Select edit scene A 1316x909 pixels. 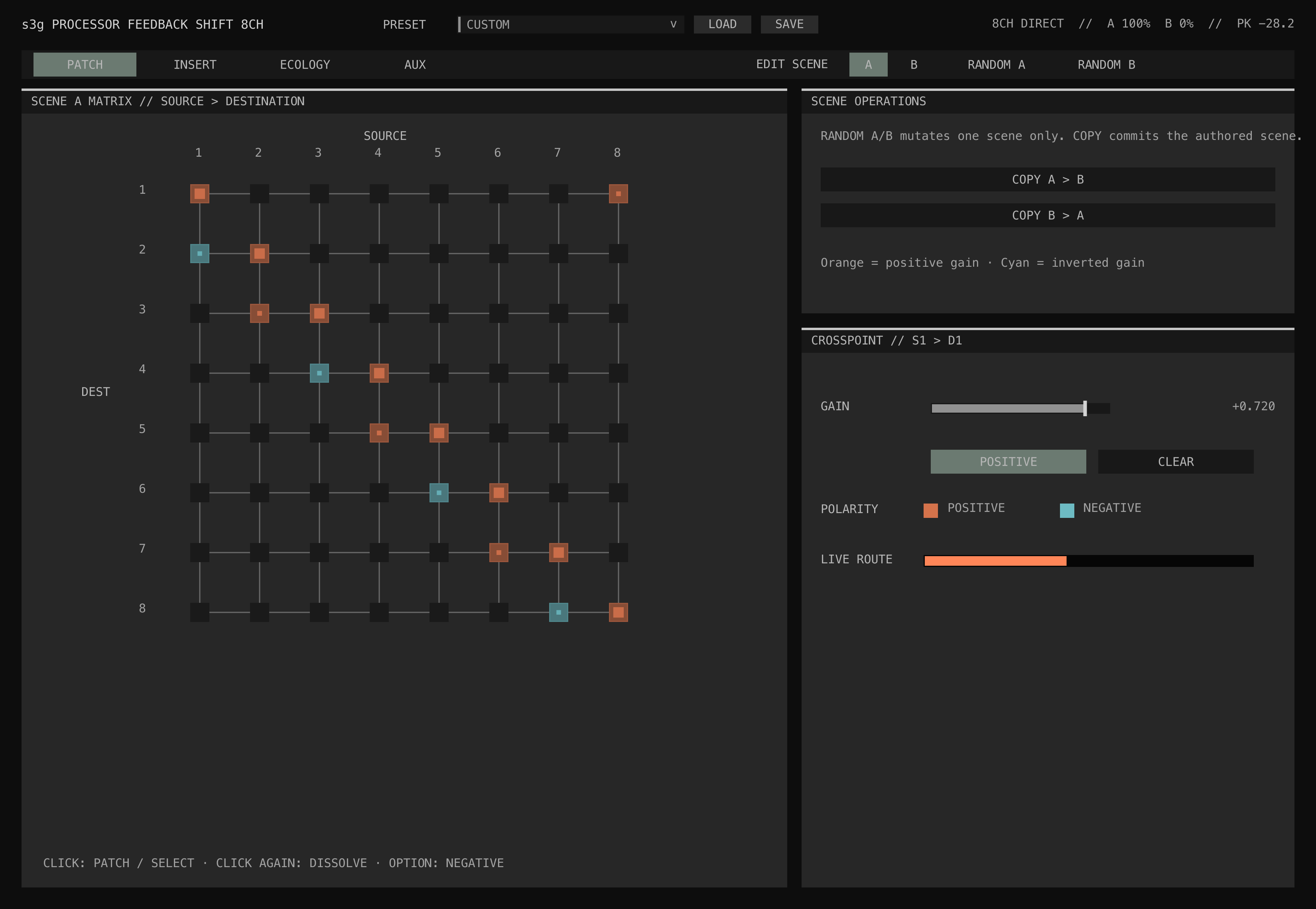tap(868, 64)
